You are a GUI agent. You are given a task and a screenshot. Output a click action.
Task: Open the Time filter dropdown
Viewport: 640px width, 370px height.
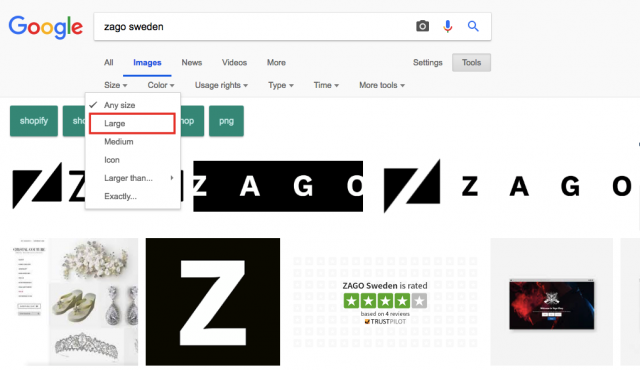(x=326, y=85)
